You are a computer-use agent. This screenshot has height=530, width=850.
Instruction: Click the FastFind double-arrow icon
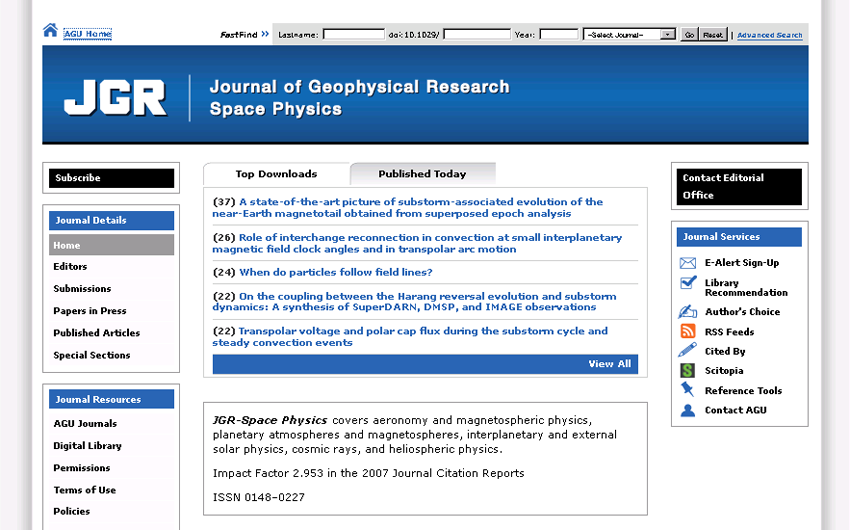click(265, 34)
